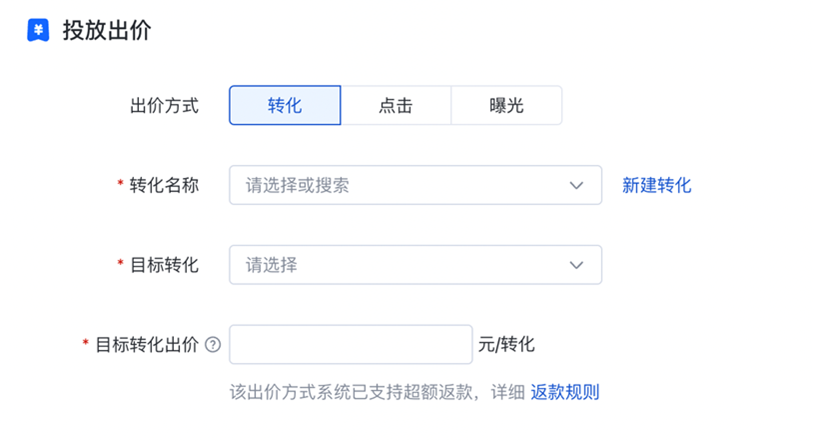Click the 投放出价 section heading
Viewport: 814px width, 441px height.
click(x=107, y=31)
